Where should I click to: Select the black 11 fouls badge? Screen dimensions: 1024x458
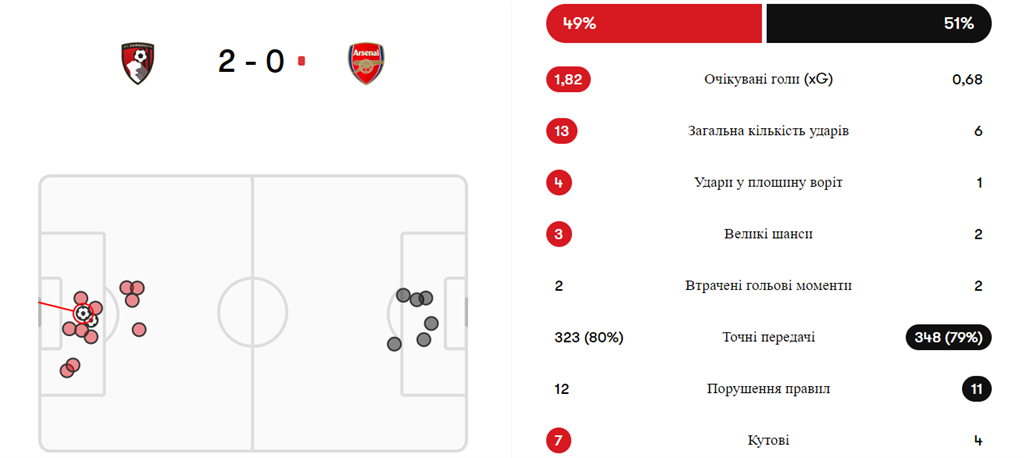click(977, 389)
